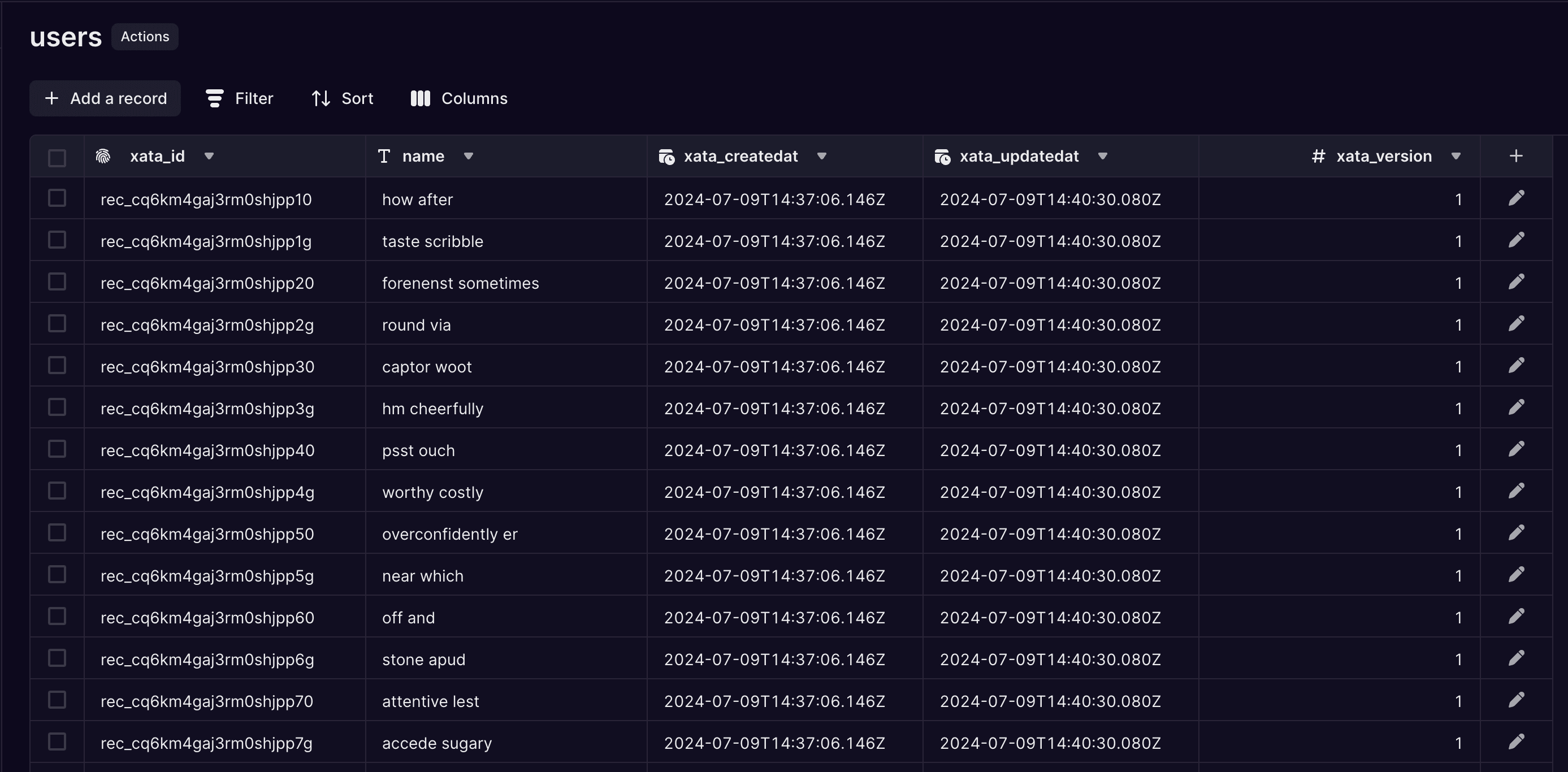Select the 'psst ouch' row checkbox
This screenshot has height=772, width=1568.
point(57,449)
